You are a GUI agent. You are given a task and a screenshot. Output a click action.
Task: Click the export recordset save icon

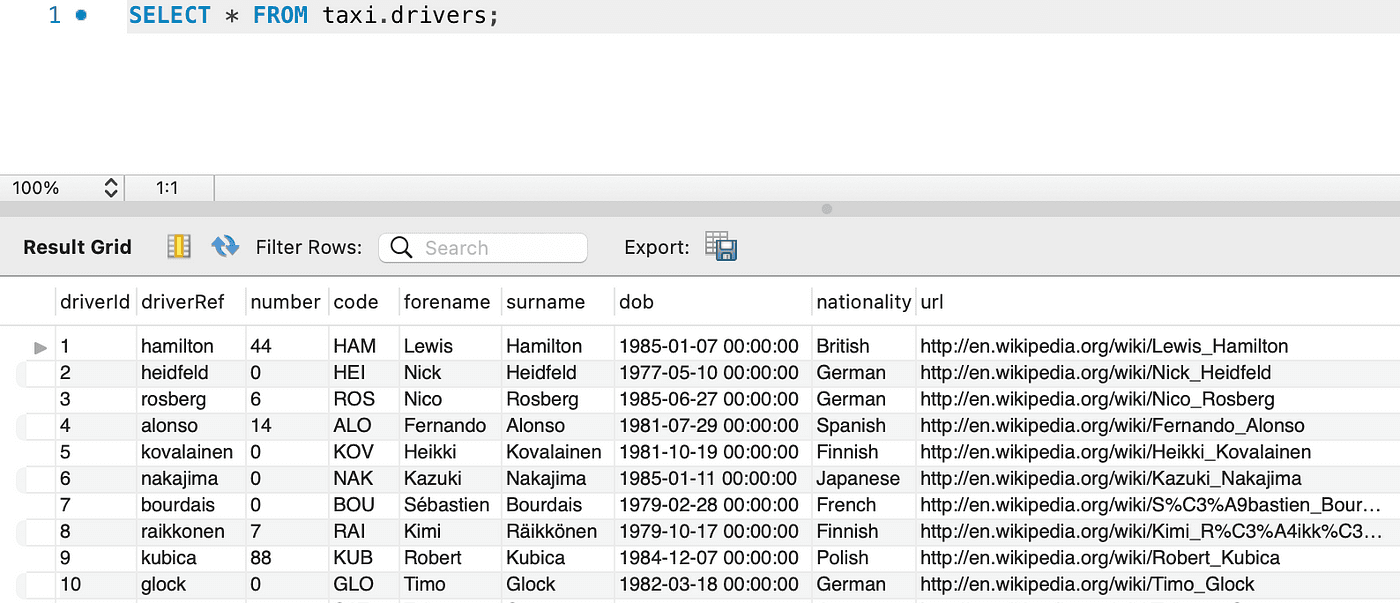[720, 247]
